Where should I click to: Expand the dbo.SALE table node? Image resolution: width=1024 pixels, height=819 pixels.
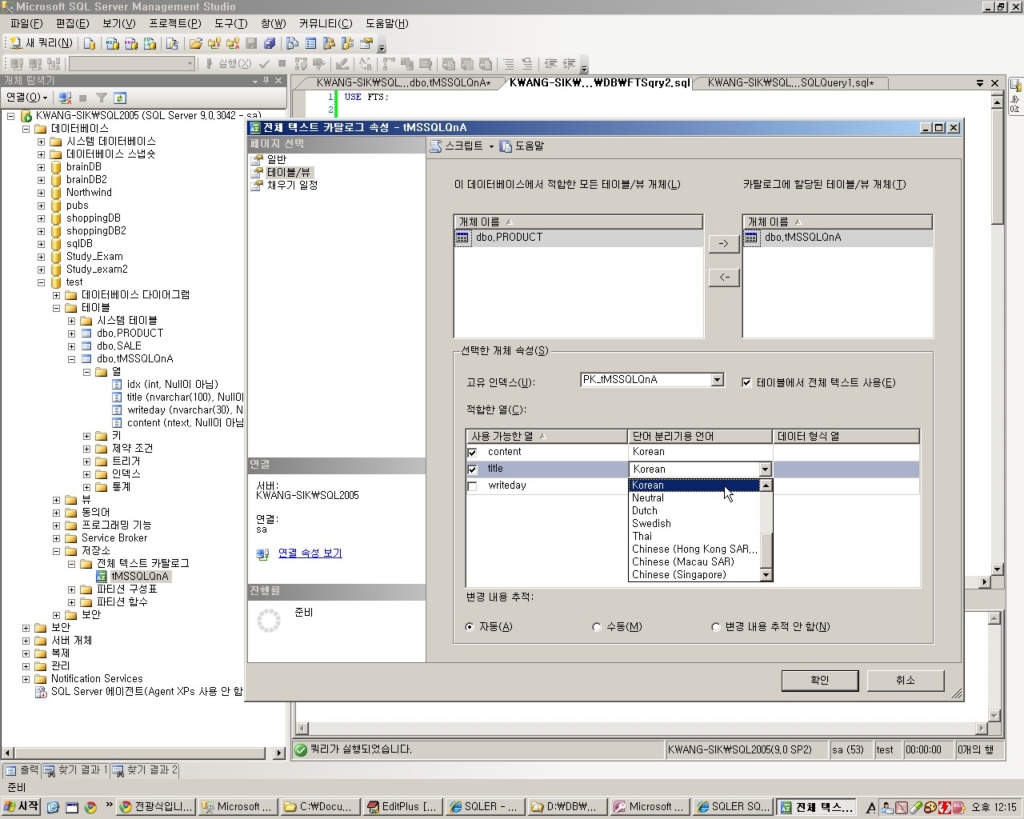coord(71,346)
